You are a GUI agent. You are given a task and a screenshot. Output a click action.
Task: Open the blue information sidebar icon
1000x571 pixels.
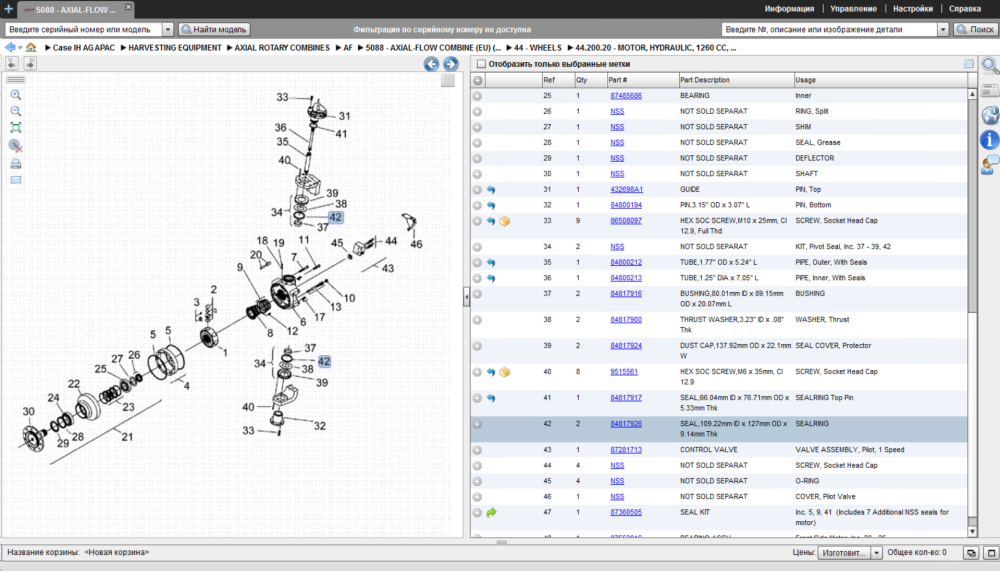(x=990, y=140)
